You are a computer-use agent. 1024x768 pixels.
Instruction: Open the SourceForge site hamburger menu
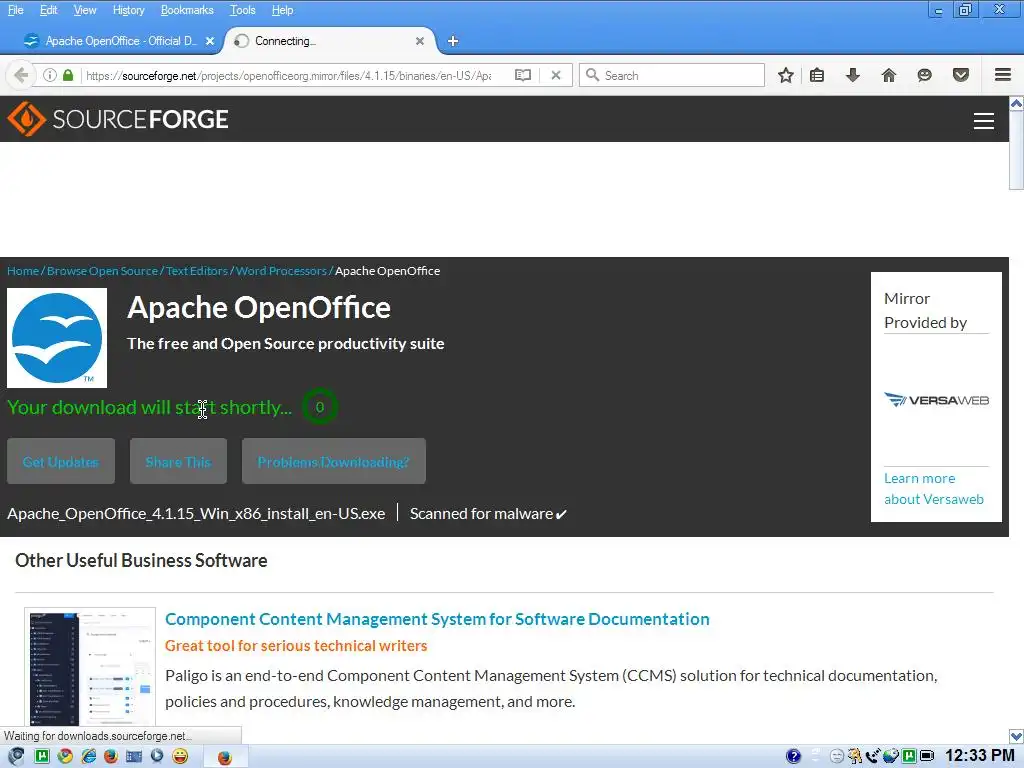click(984, 121)
